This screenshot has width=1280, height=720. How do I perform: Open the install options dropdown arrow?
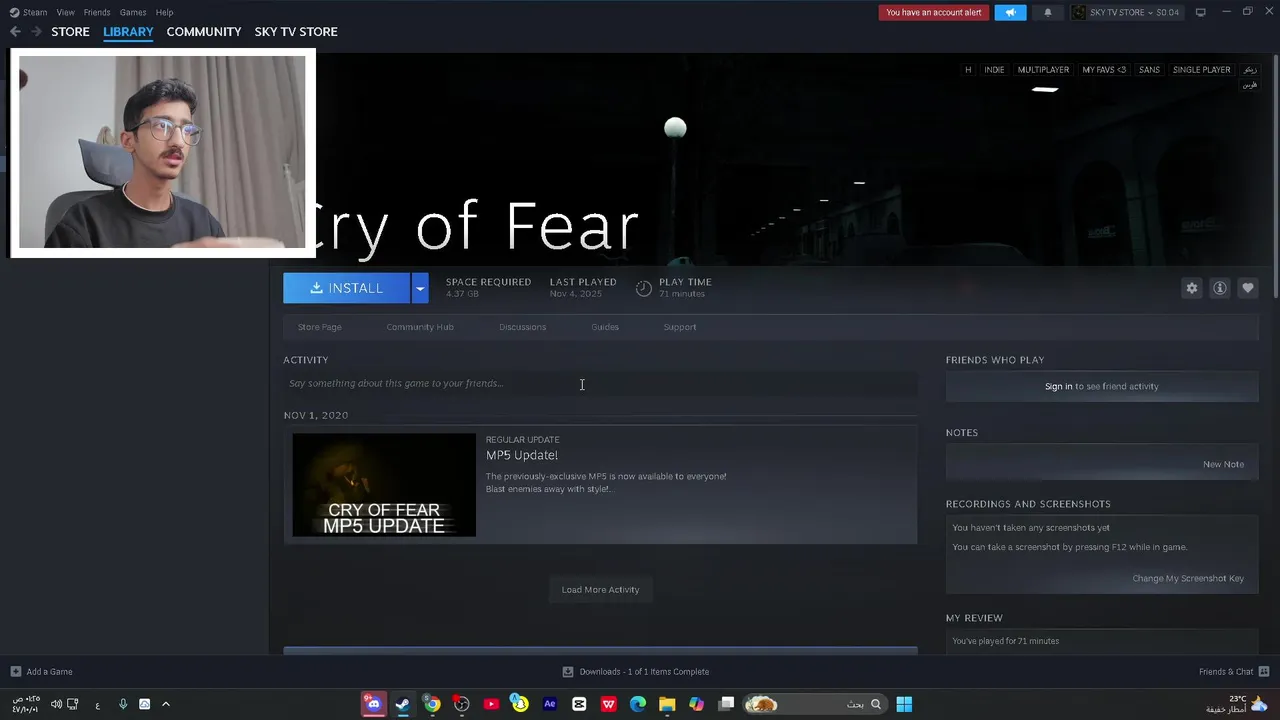[420, 288]
